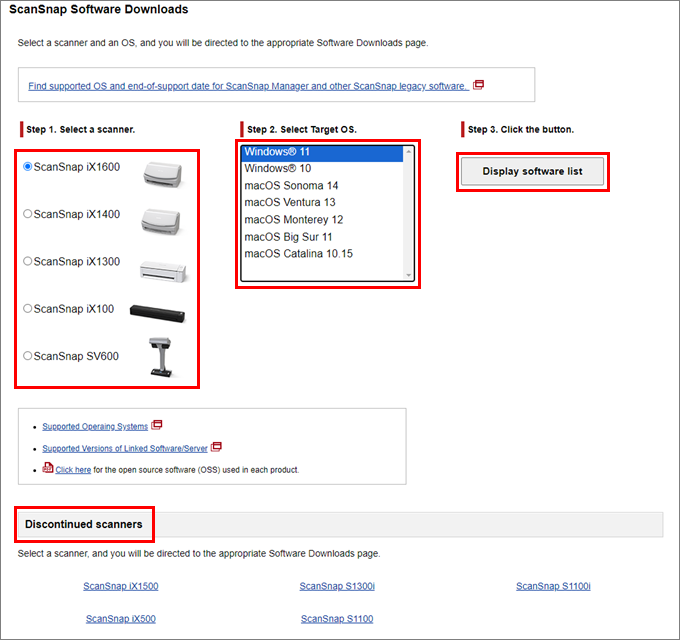The width and height of the screenshot is (680, 640).
Task: Select the ScanSnap iX1600 radio button
Action: pos(28,167)
